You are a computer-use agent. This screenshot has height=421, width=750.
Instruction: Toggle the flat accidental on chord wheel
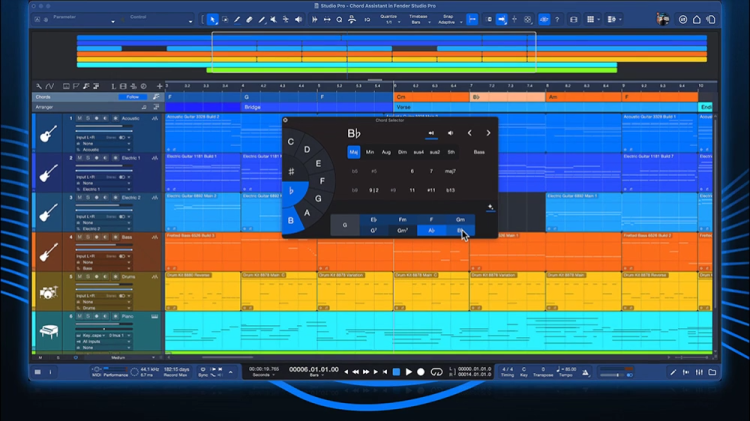pos(291,189)
